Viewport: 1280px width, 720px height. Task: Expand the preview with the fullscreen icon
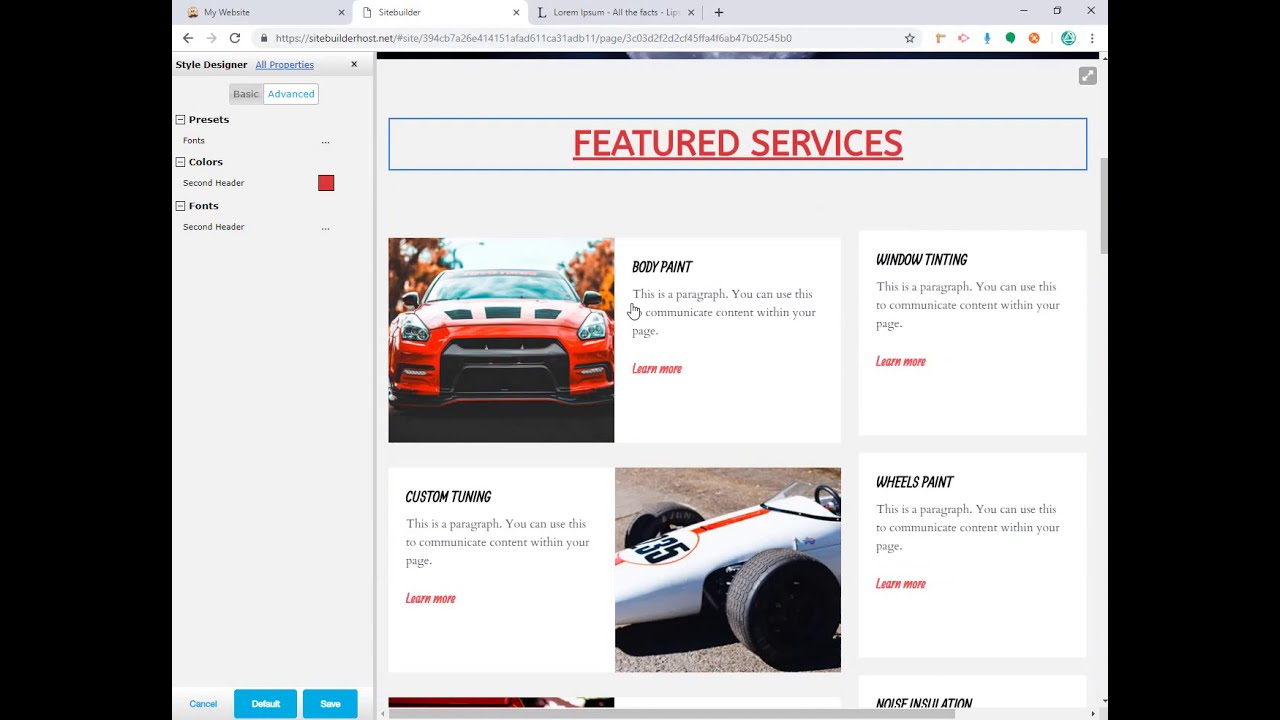click(1088, 76)
